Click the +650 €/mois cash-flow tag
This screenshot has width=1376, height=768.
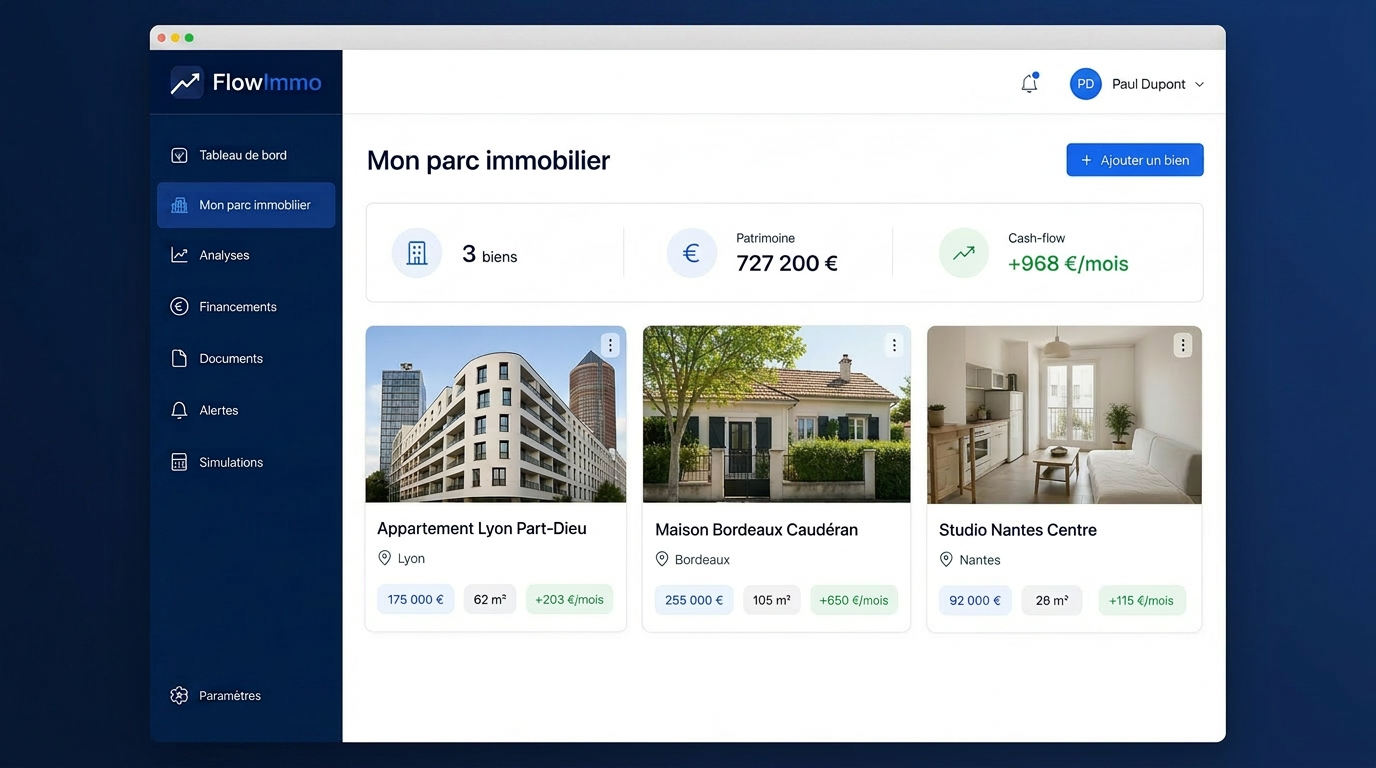point(854,600)
